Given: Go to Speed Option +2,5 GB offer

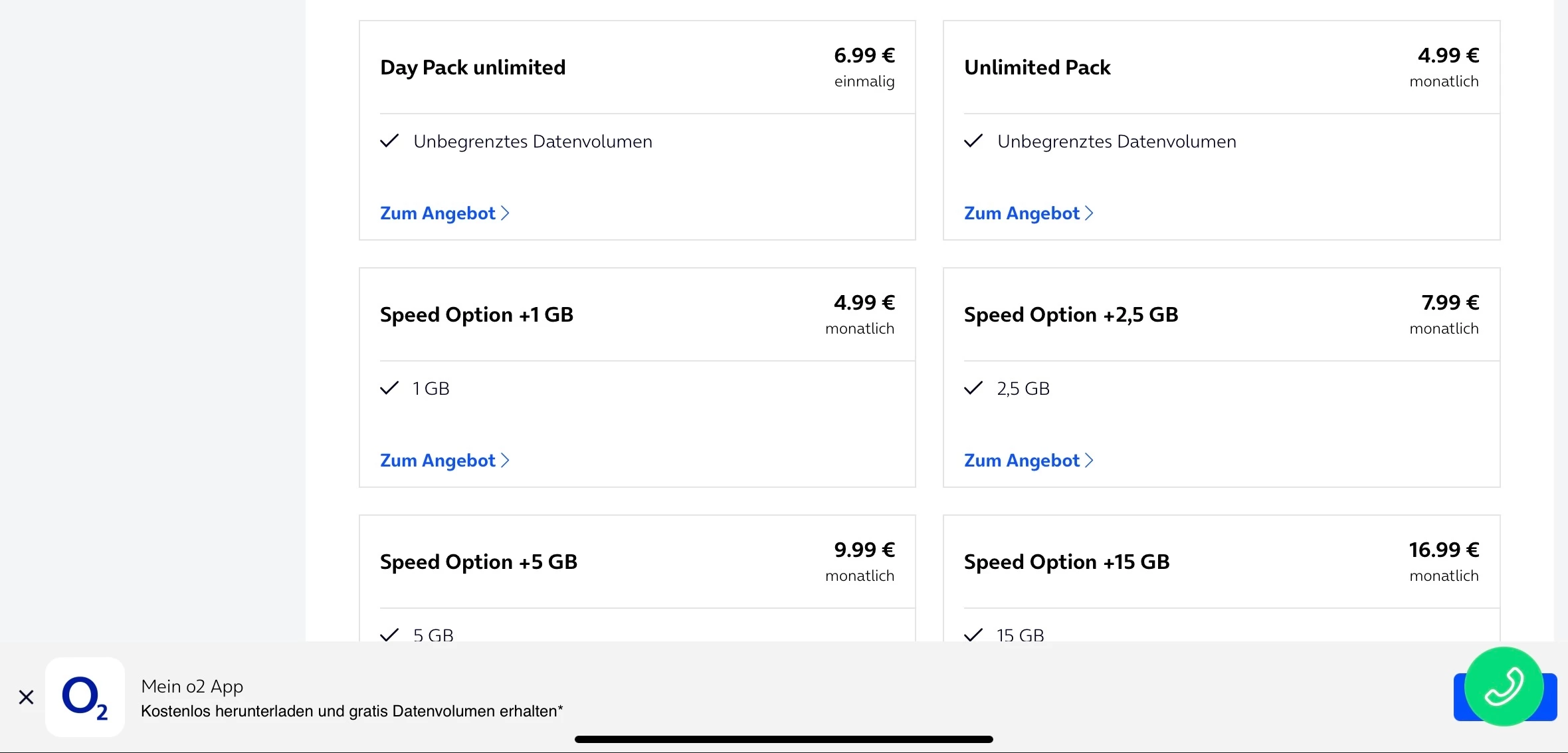Looking at the screenshot, I should click(x=1028, y=461).
